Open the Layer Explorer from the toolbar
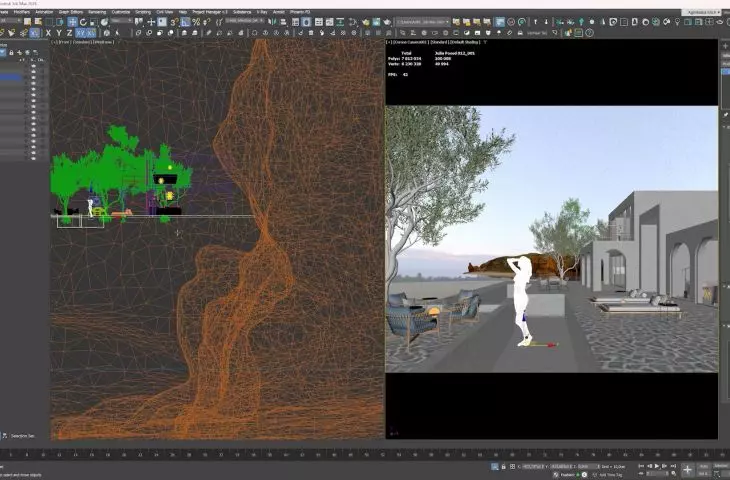Screen dimensions: 730x480 tap(306, 22)
